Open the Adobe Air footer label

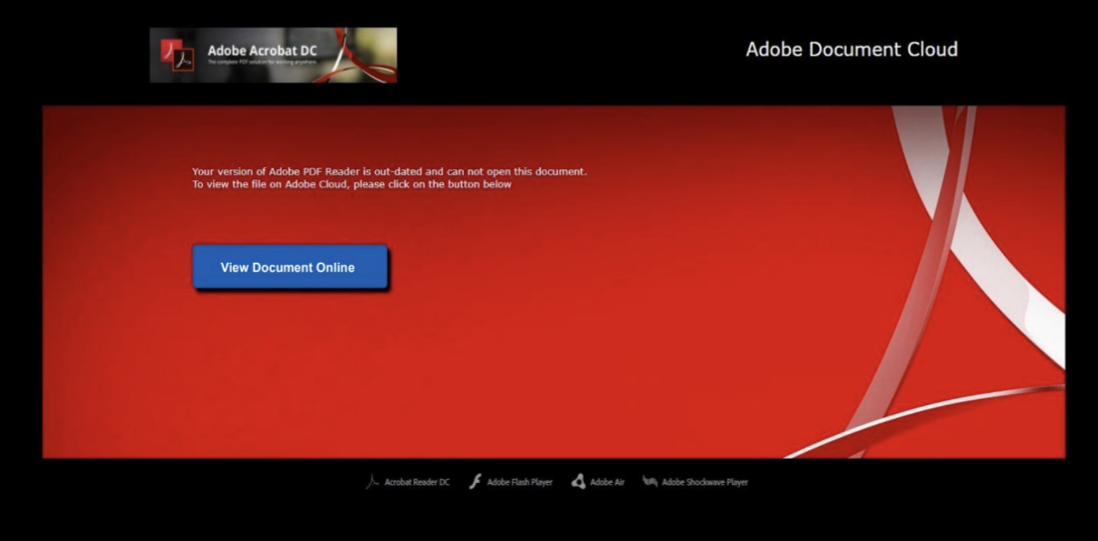click(x=607, y=482)
